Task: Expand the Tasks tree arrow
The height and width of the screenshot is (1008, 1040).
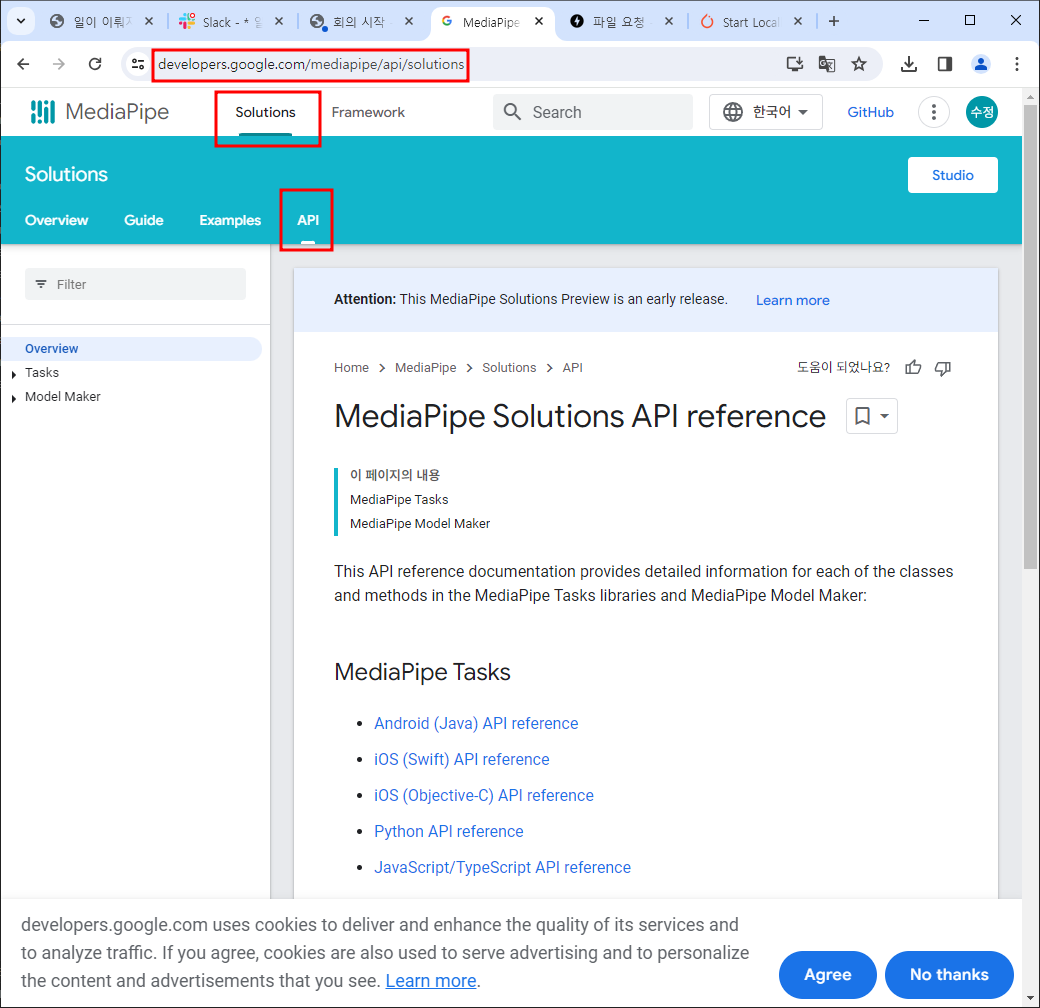Action: coord(14,375)
